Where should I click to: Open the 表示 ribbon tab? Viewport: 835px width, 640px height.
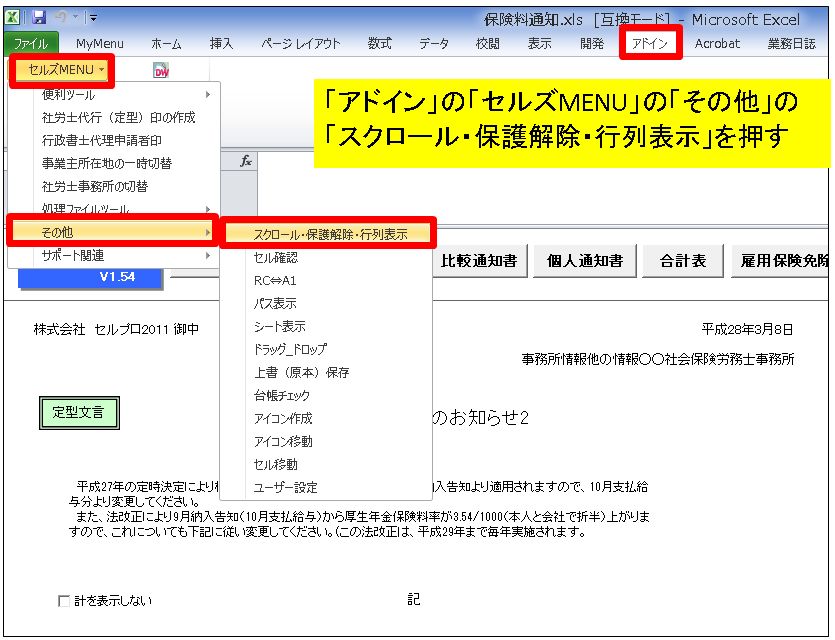pos(539,44)
